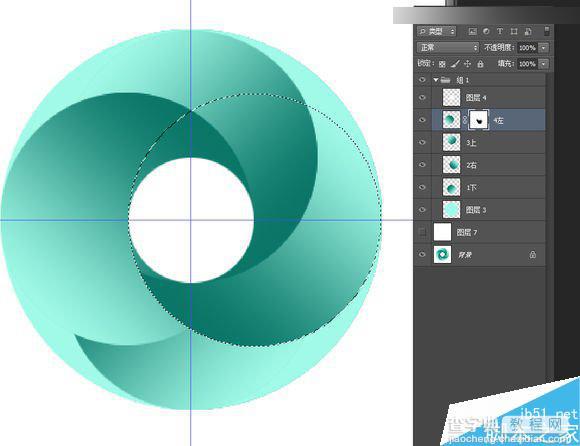Select the 3上 layer thumbnail
Image resolution: width=580 pixels, height=446 pixels.
(x=451, y=142)
